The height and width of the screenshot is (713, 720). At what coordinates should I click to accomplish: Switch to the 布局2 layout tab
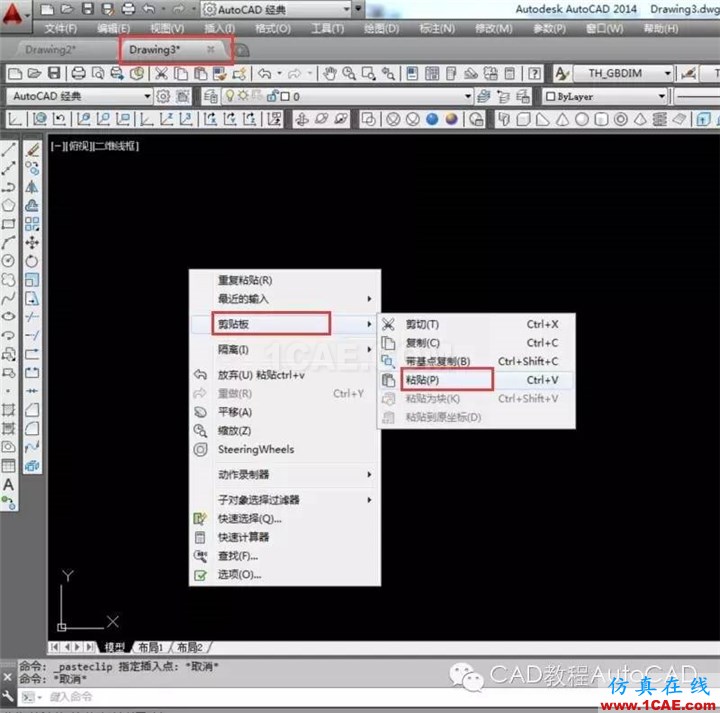tap(190, 648)
